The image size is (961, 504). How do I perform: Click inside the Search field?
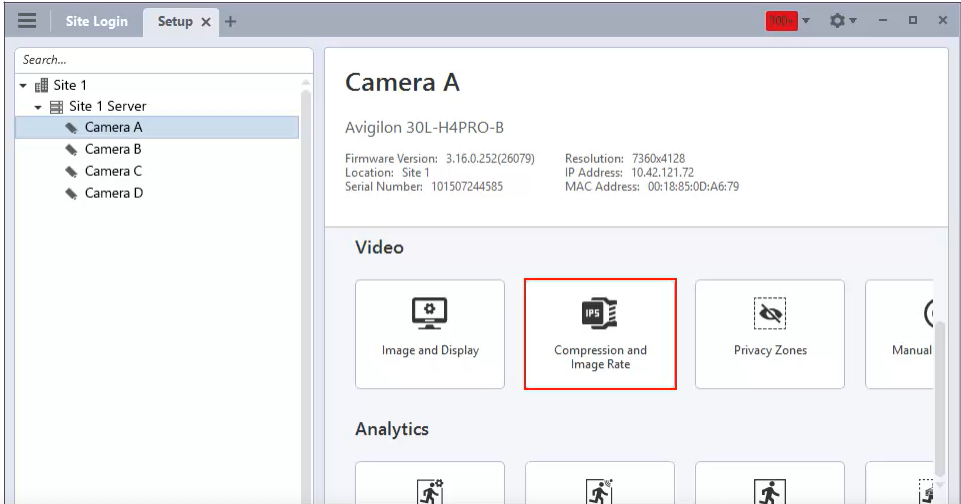pyautogui.click(x=164, y=60)
